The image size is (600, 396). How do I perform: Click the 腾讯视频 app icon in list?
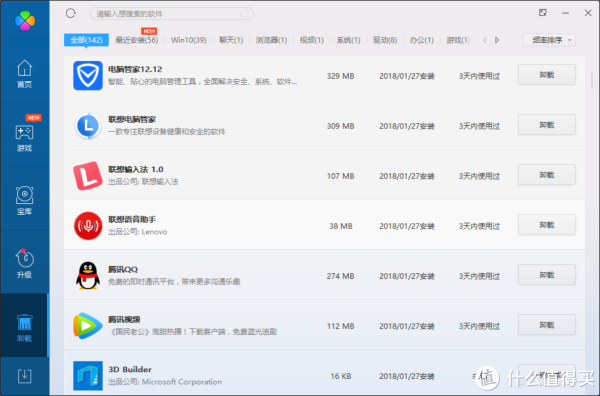point(88,326)
